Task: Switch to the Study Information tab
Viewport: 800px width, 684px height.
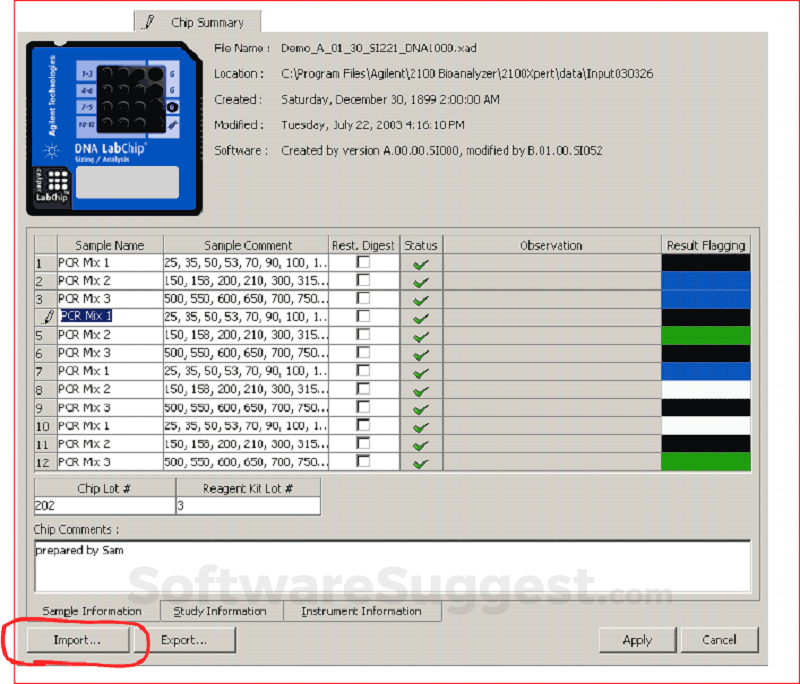Action: coord(219,611)
